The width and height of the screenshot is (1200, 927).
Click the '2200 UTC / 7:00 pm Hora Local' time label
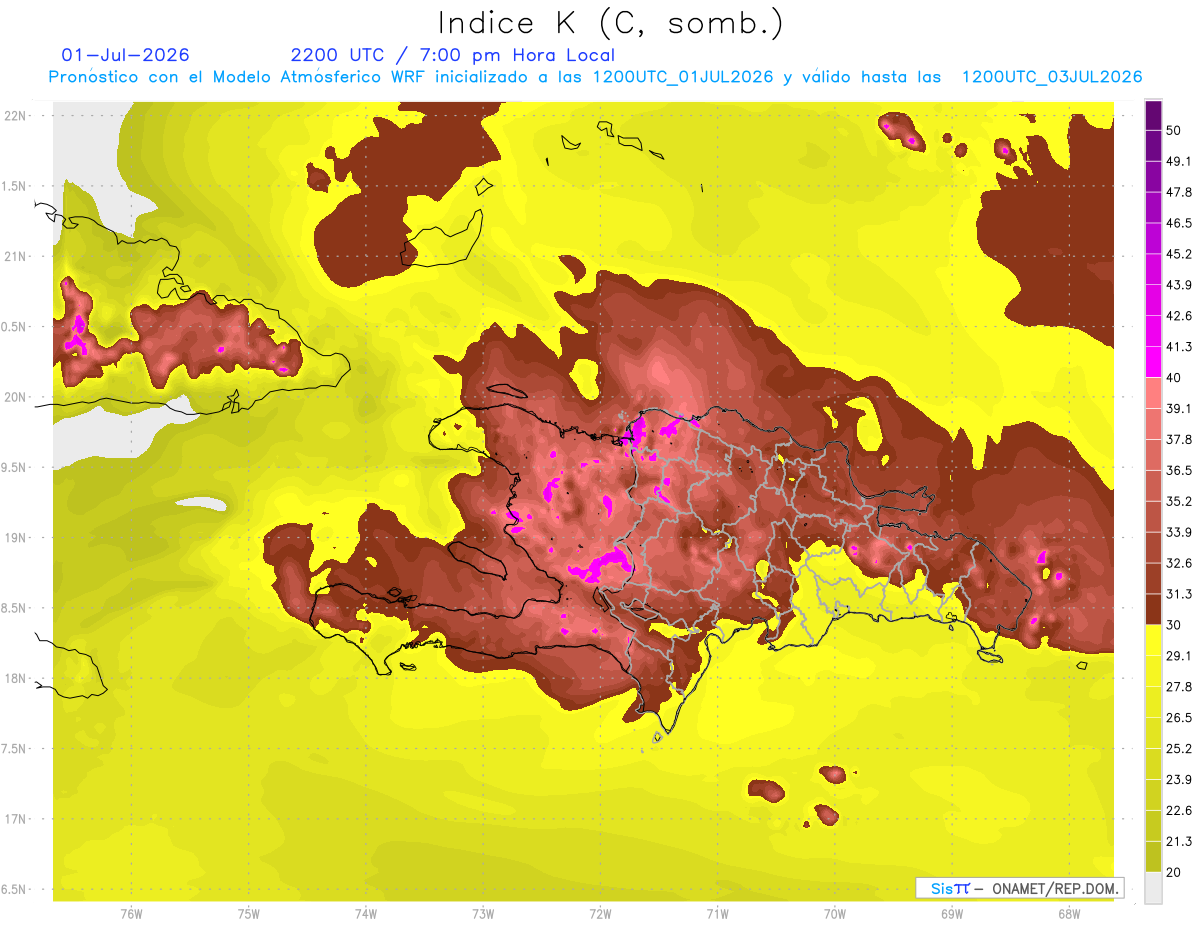click(x=452, y=55)
